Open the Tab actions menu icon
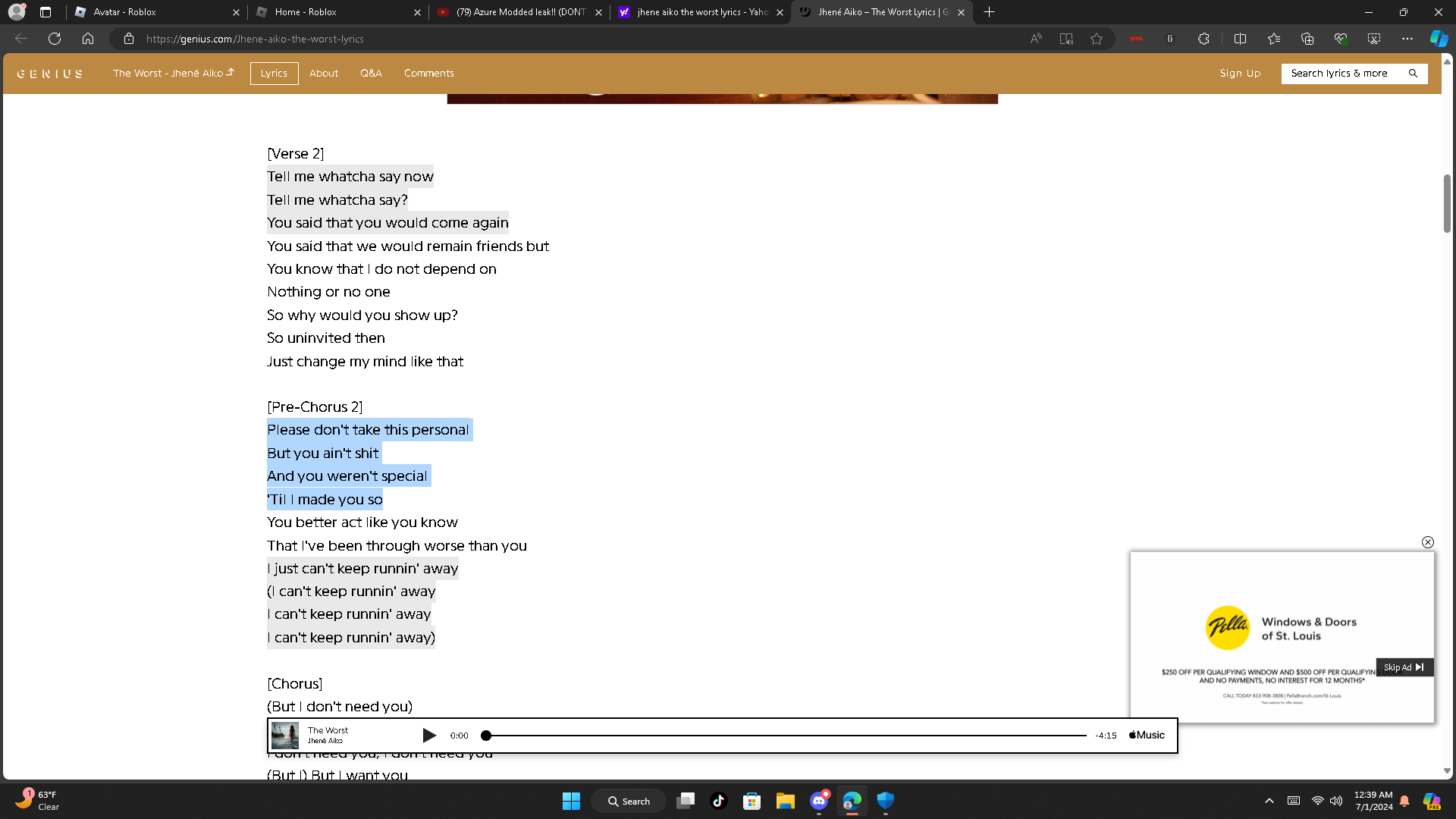This screenshot has width=1456, height=819. coord(45,12)
